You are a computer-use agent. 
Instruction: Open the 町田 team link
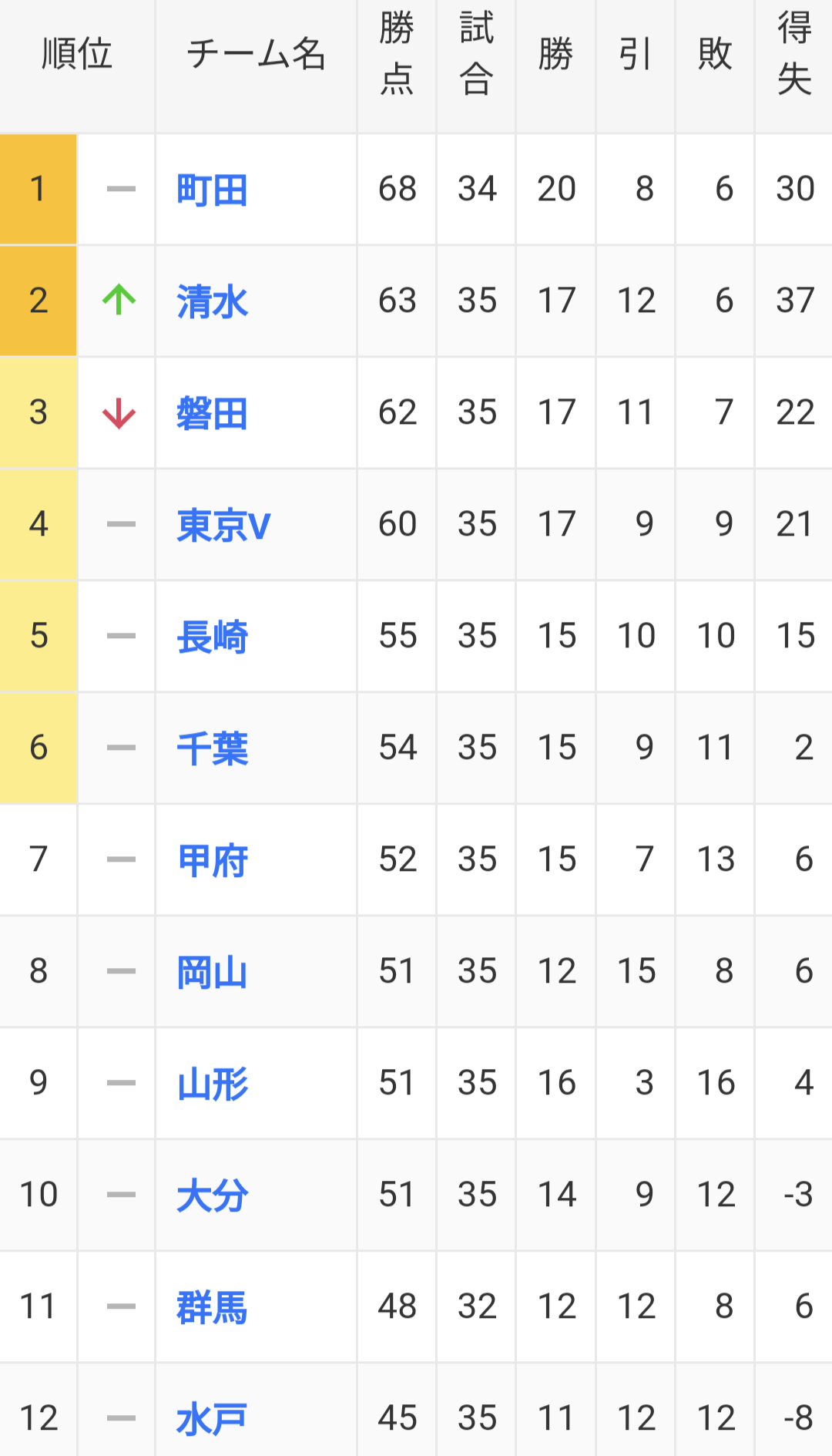point(212,190)
